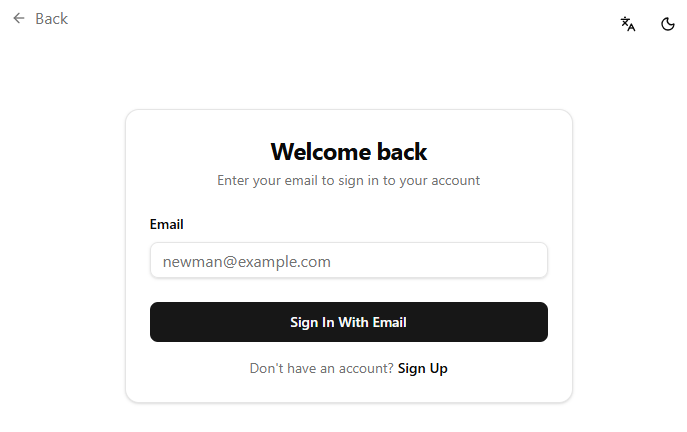Toggle dark mode with the moon button
687x432 pixels.
(668, 24)
